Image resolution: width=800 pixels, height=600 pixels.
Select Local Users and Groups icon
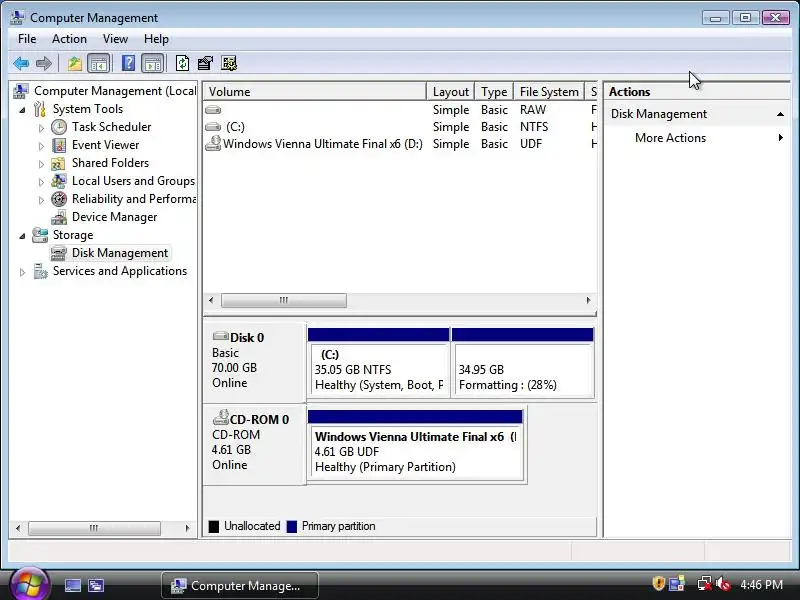(59, 181)
